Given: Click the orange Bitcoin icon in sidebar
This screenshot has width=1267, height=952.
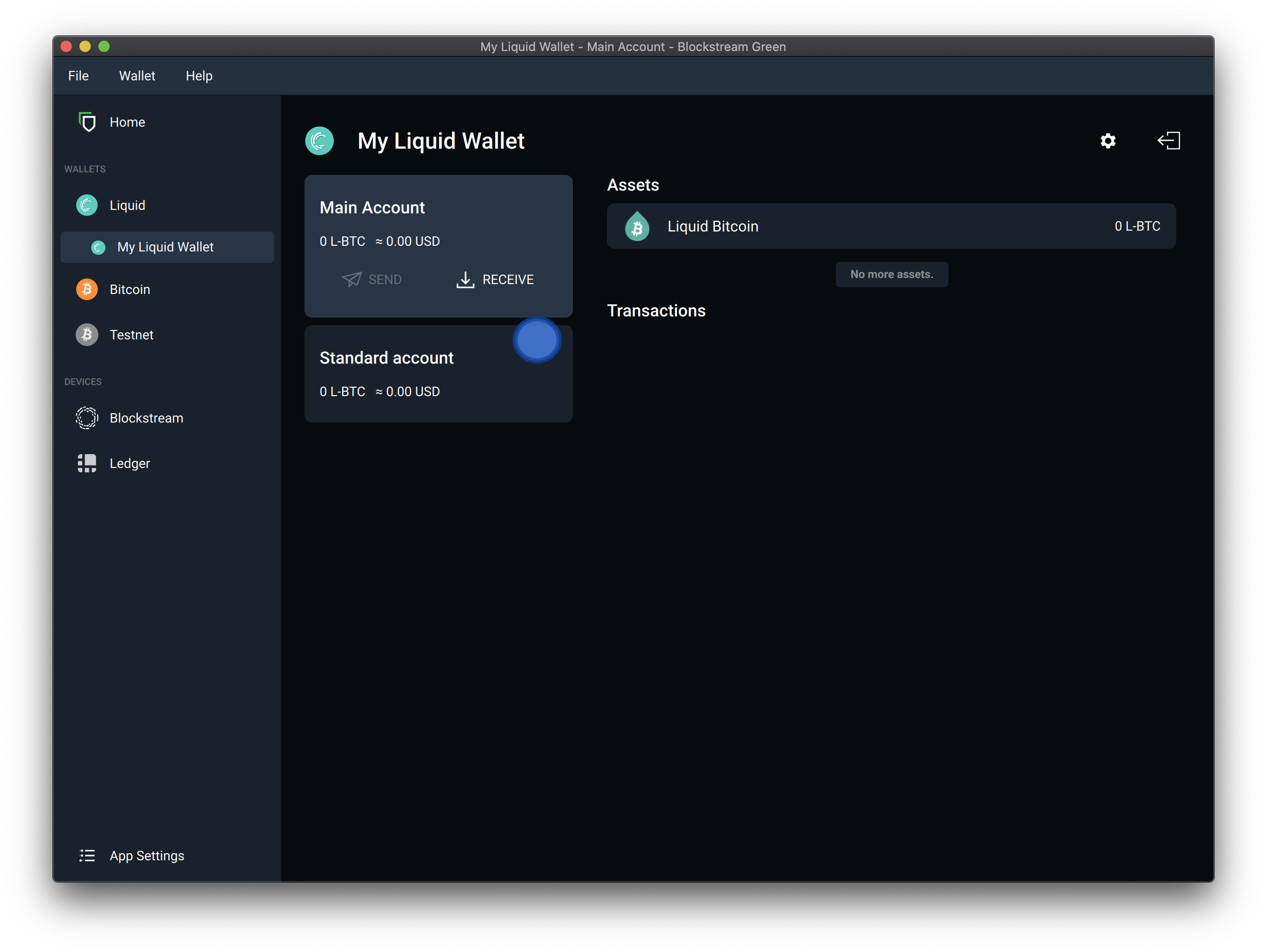Looking at the screenshot, I should 87,289.
